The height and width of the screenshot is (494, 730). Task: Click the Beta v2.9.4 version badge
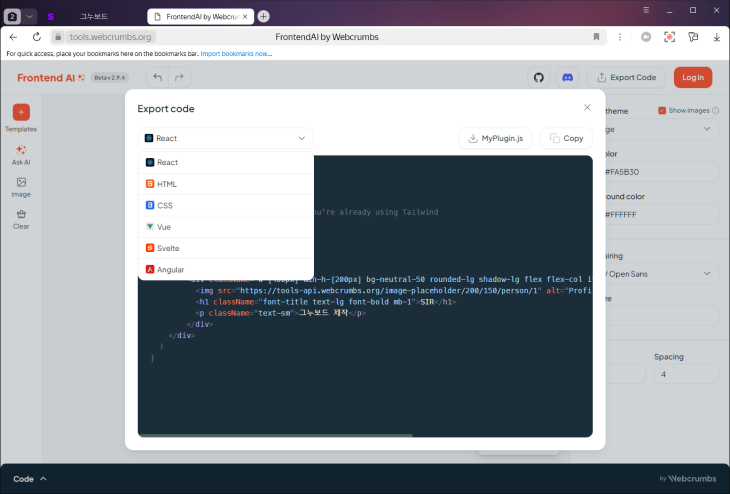pos(110,77)
